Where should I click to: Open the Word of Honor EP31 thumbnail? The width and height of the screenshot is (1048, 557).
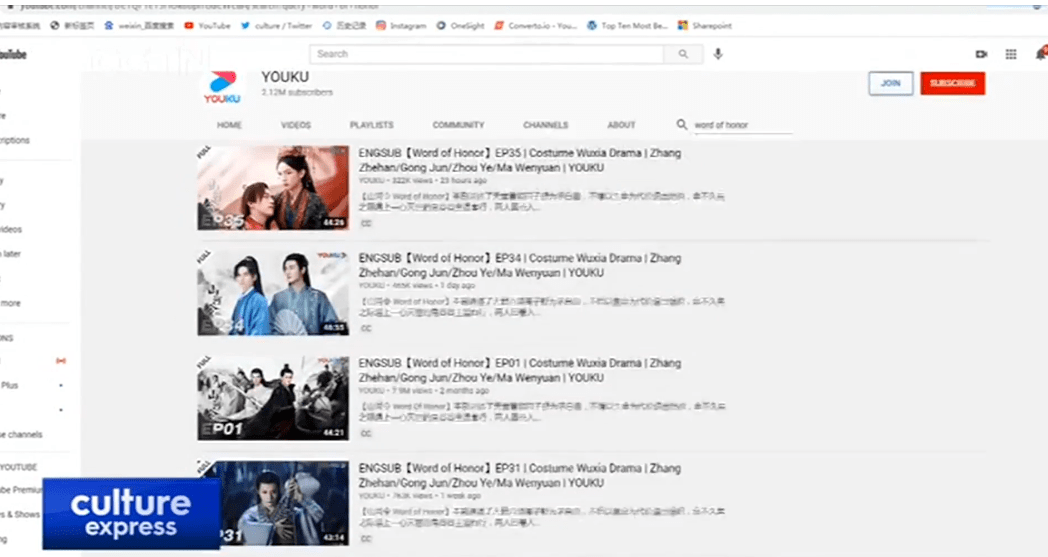click(273, 503)
